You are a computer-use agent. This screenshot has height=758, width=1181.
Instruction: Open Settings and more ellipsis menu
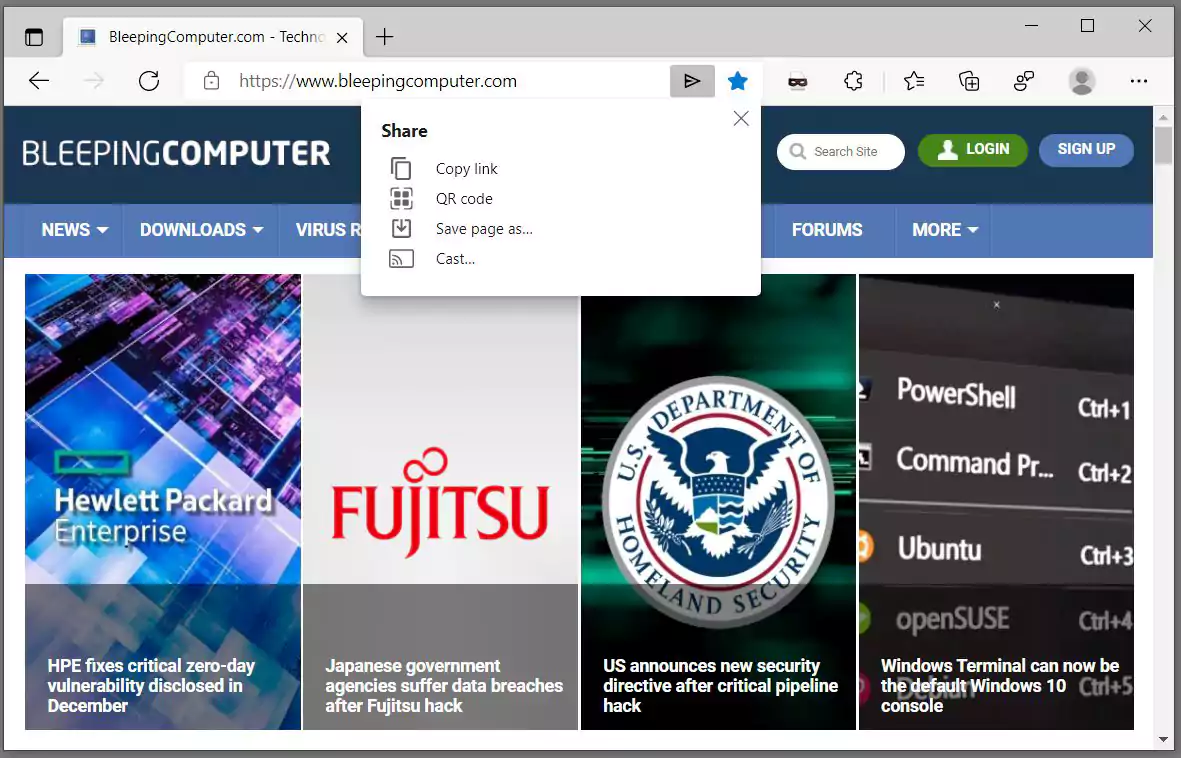click(1139, 81)
